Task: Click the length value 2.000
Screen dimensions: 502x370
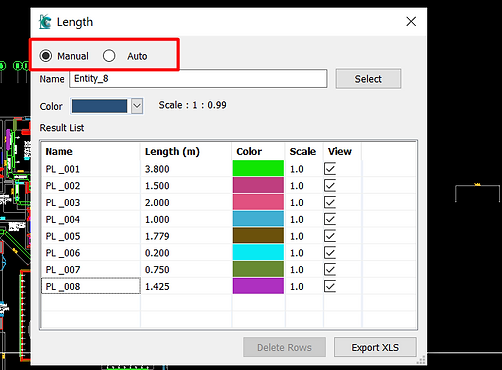Action: click(x=157, y=202)
